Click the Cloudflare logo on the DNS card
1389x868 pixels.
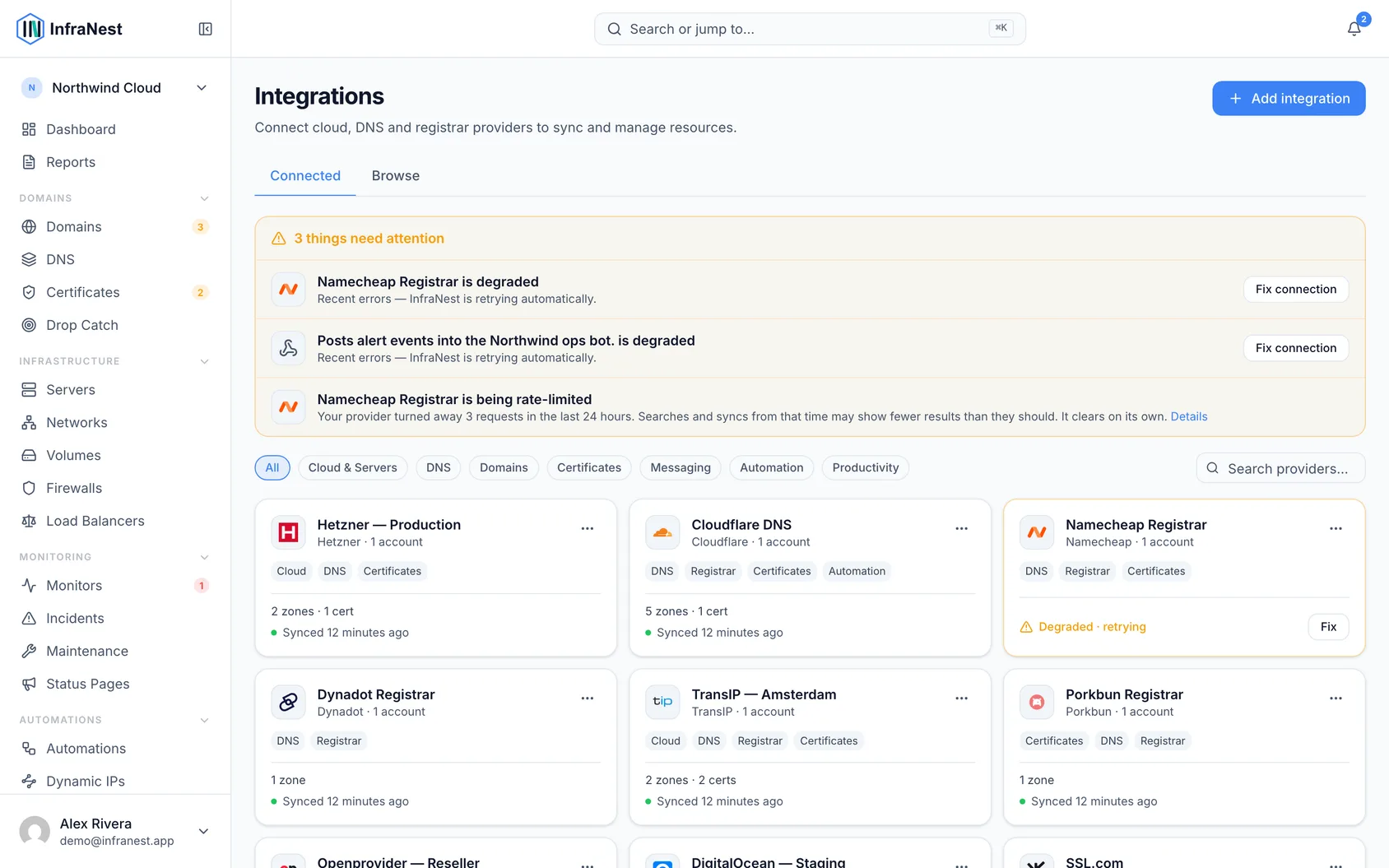tap(662, 532)
